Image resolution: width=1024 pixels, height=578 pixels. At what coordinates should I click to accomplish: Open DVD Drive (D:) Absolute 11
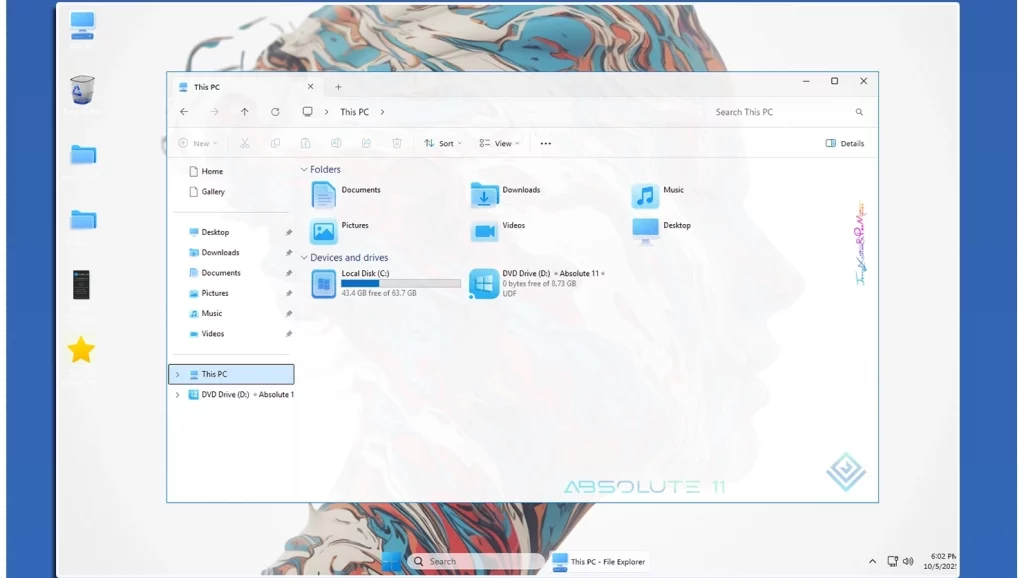[x=485, y=283]
